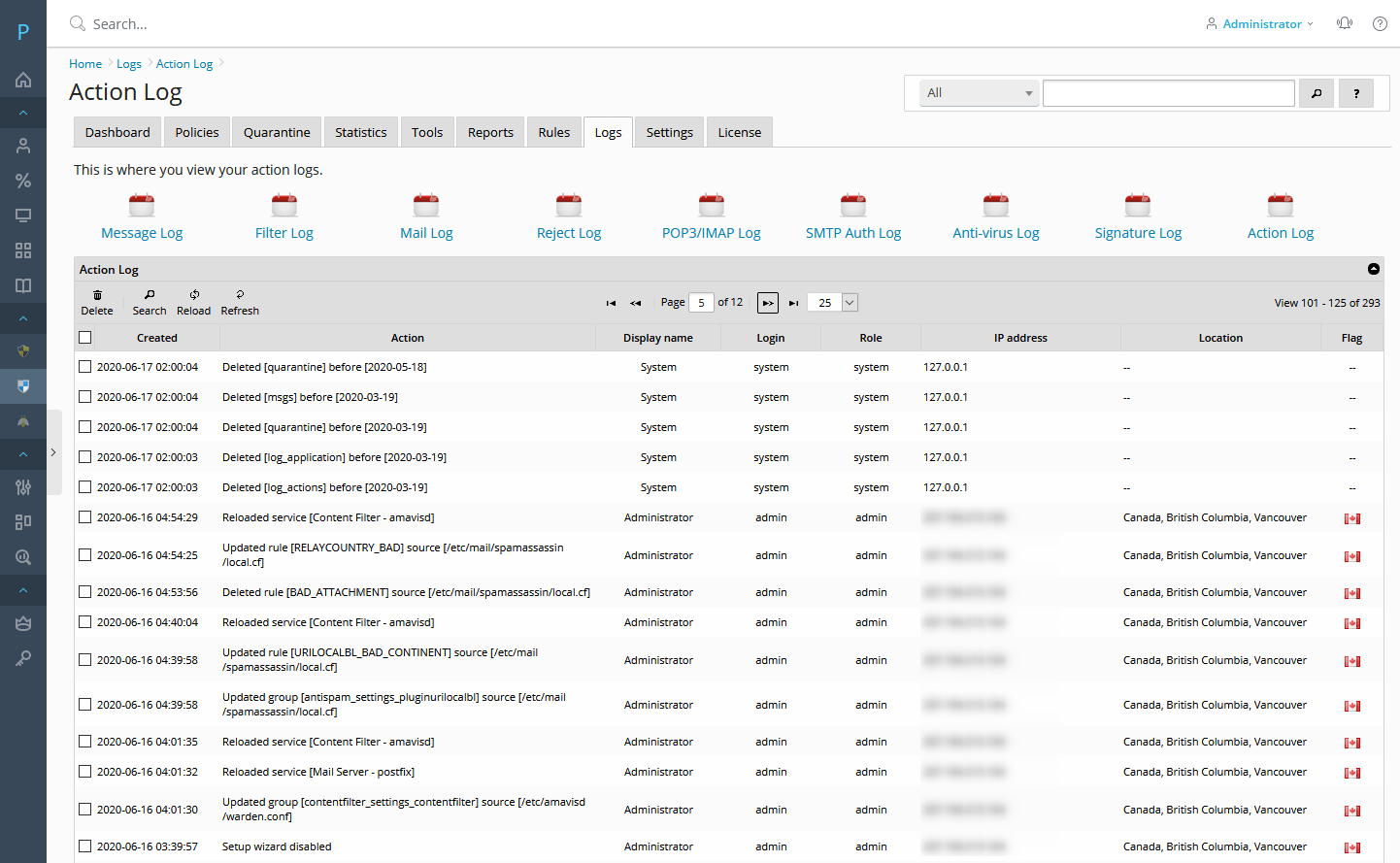1400x863 pixels.
Task: Click the home icon in left sidebar
Action: [23, 80]
